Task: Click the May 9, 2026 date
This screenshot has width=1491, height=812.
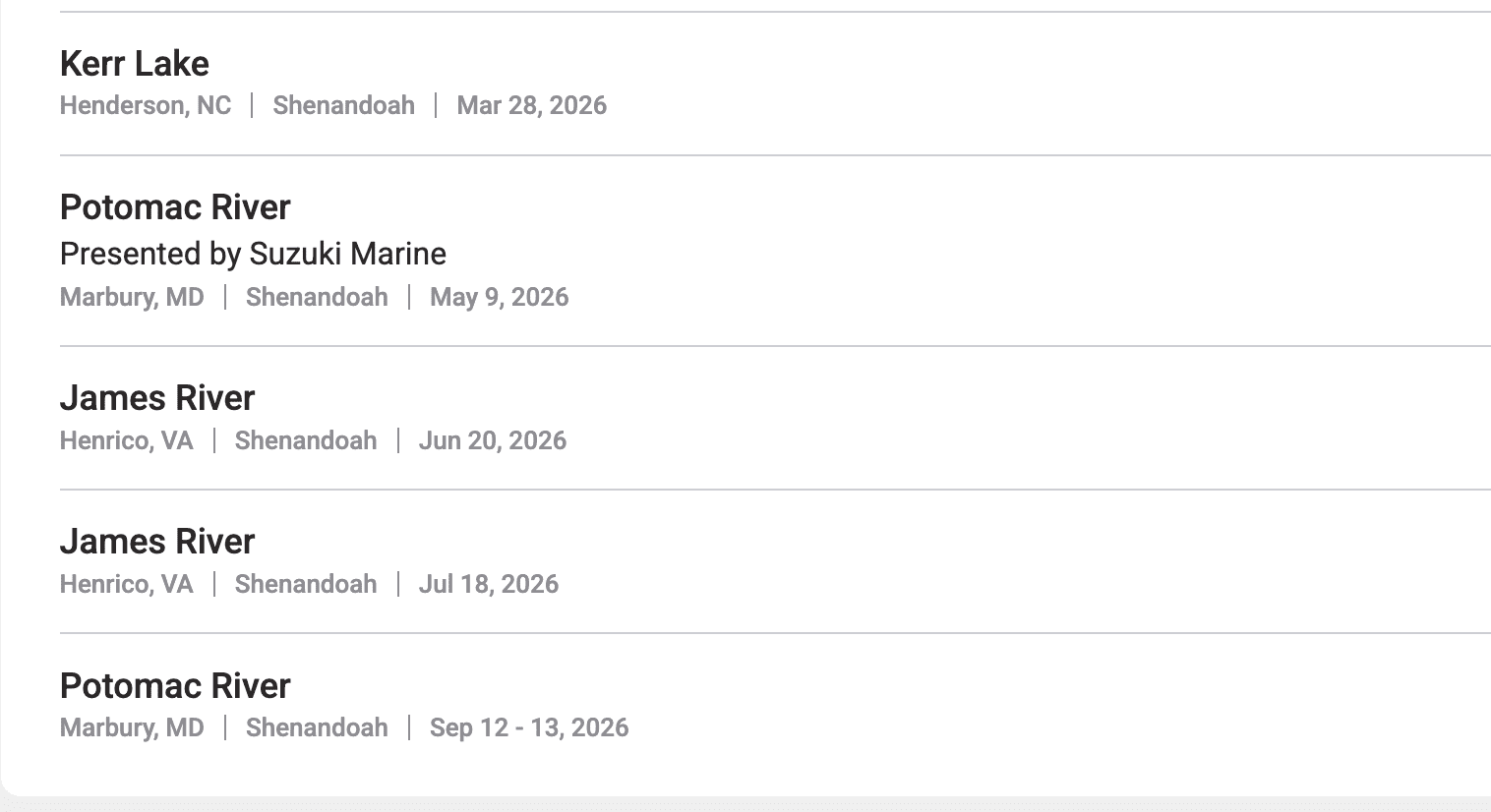Action: [x=499, y=297]
